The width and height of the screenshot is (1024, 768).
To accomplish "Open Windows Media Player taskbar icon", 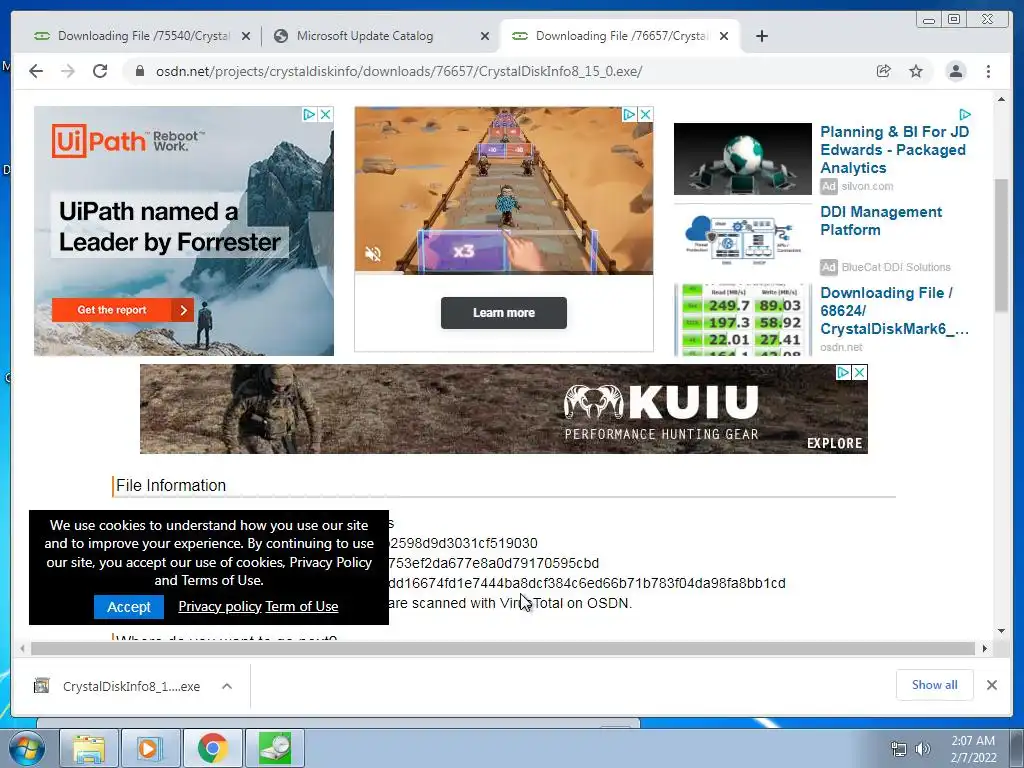I will pyautogui.click(x=150, y=748).
